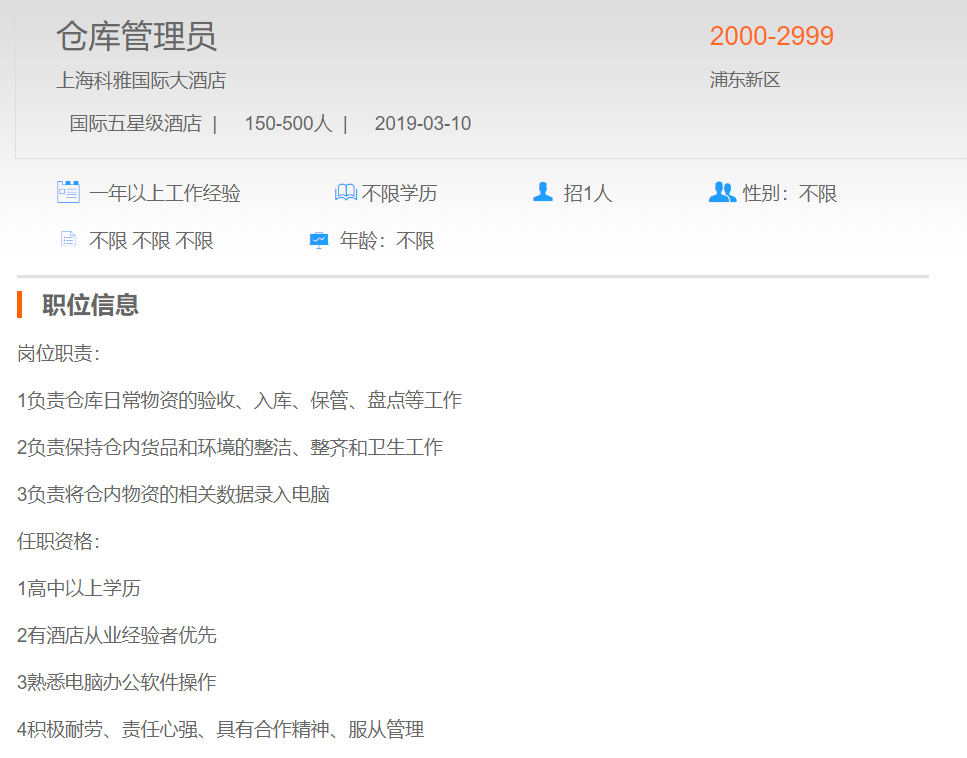Open company link 上海科雅国际大酒店
Image resolution: width=967 pixels, height=758 pixels.
click(141, 80)
